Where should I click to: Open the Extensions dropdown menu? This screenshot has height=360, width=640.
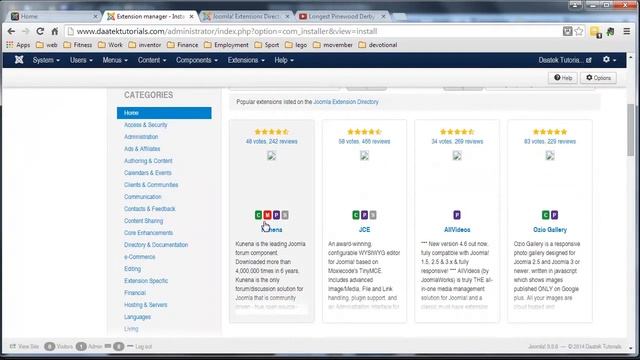tap(246, 60)
